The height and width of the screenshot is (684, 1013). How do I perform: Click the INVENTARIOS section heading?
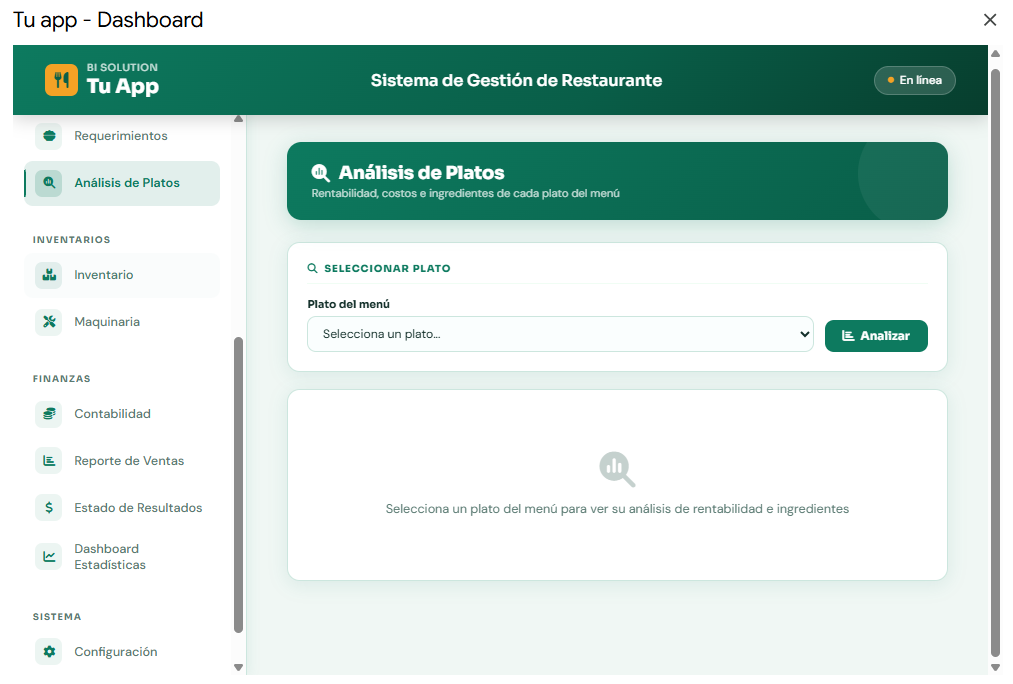point(72,240)
